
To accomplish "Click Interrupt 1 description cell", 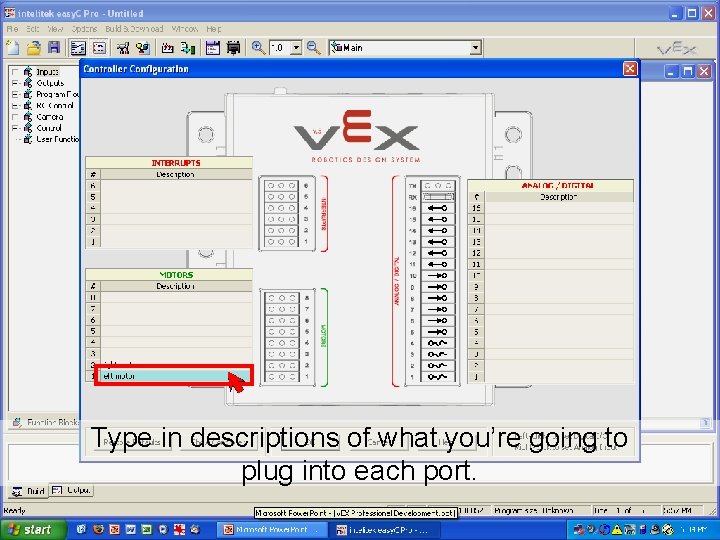I will pos(176,242).
